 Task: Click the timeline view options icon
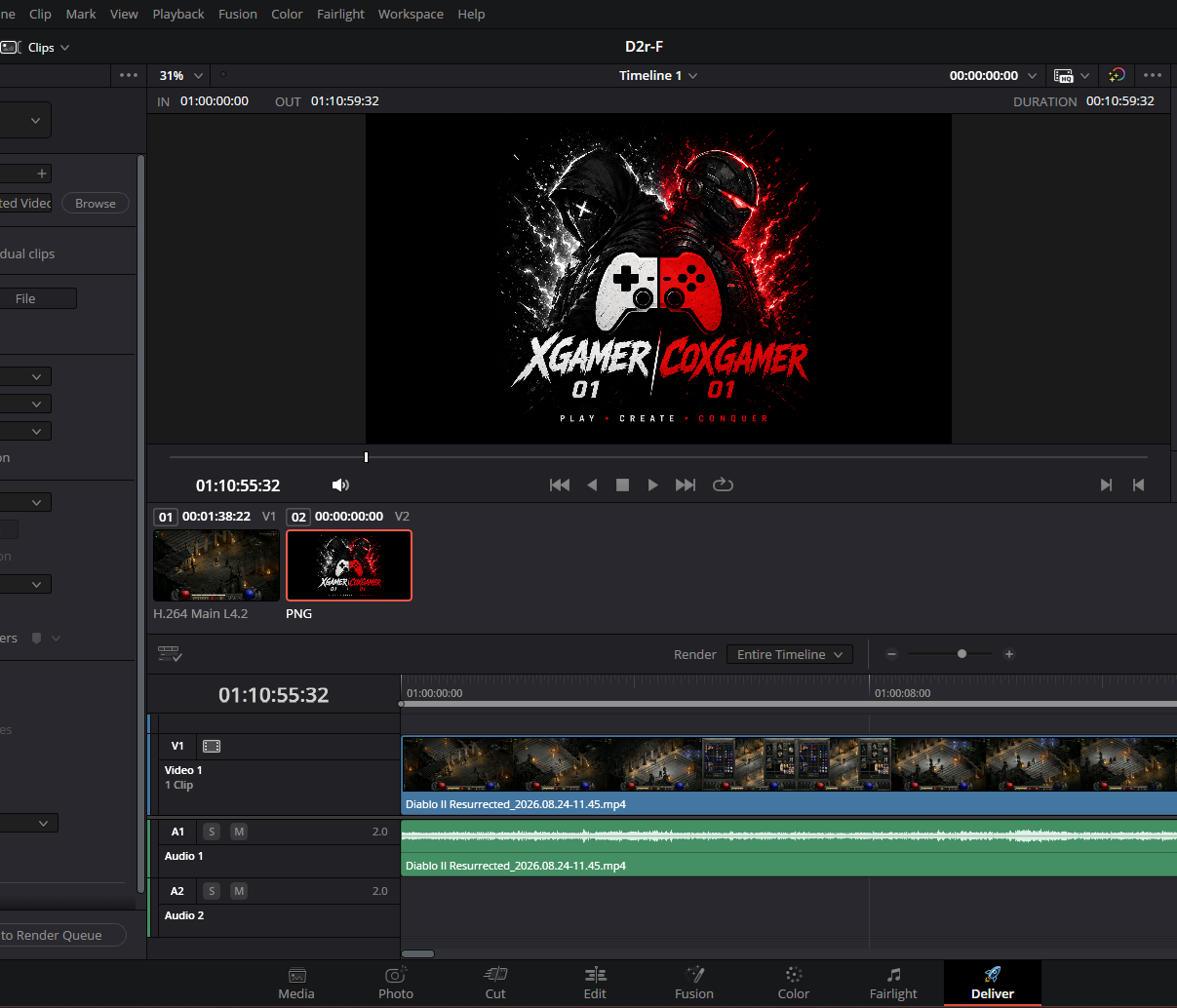coord(170,654)
